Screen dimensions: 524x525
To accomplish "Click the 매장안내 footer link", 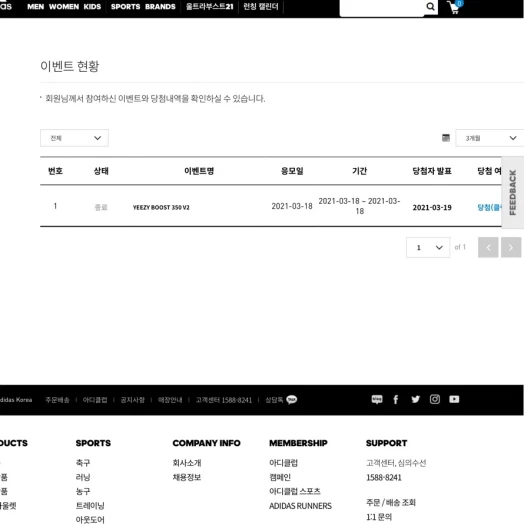I will pos(170,400).
